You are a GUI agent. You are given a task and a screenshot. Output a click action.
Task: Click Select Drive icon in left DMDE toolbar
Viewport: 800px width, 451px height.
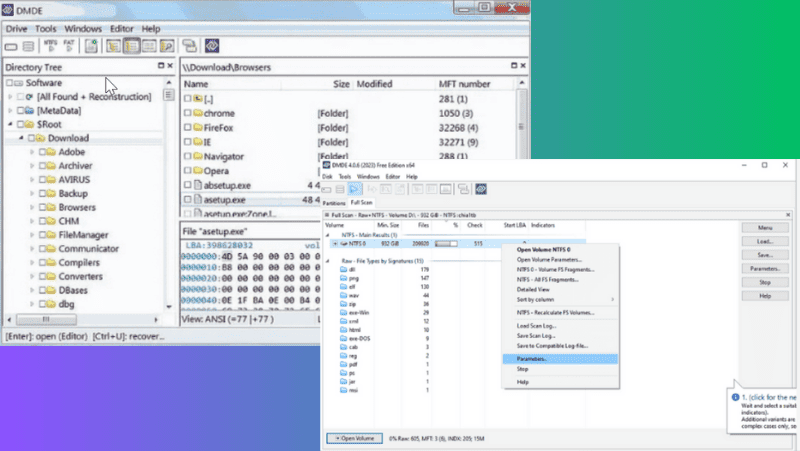click(11, 46)
